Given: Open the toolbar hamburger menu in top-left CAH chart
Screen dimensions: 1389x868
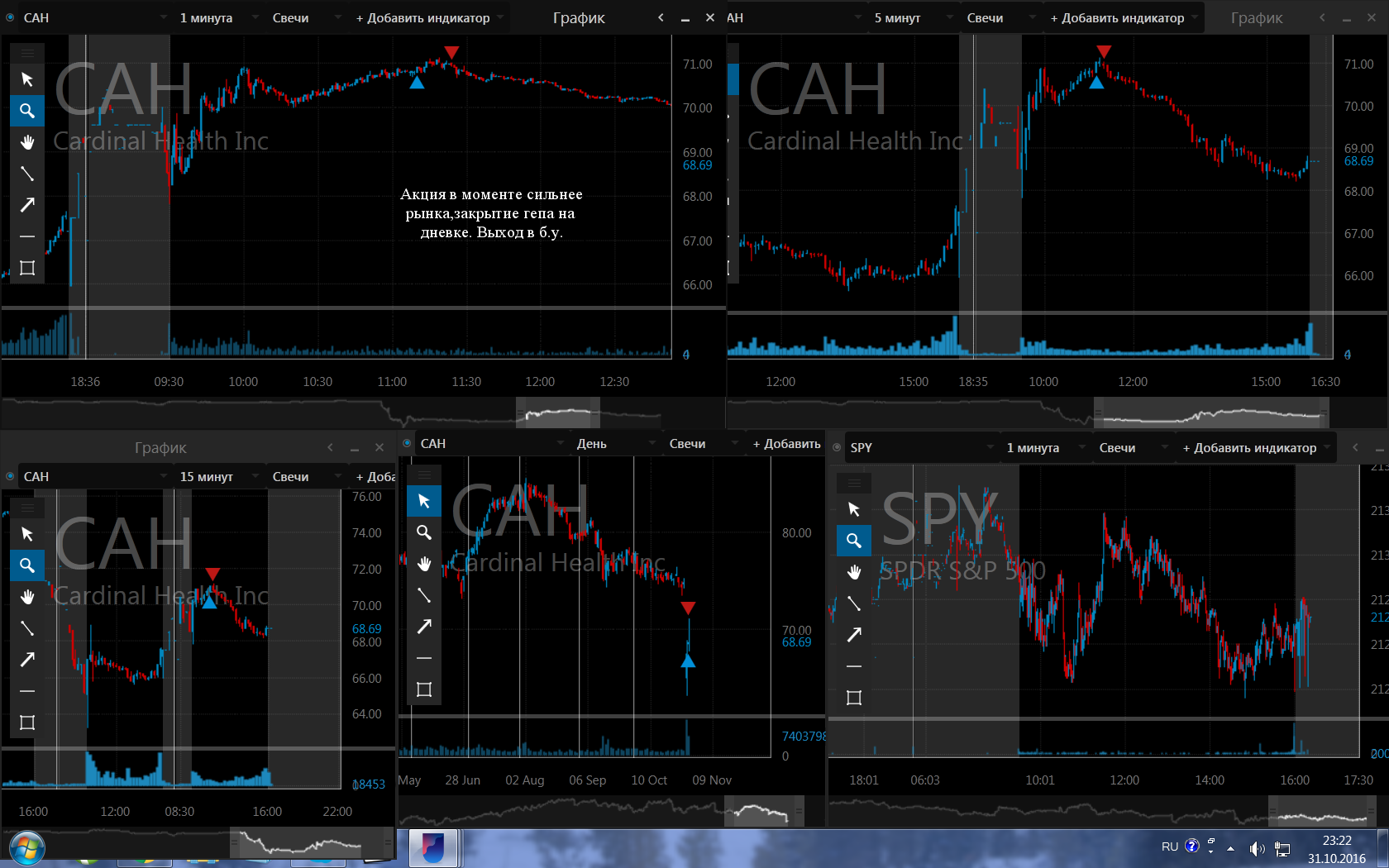Looking at the screenshot, I should [x=27, y=53].
